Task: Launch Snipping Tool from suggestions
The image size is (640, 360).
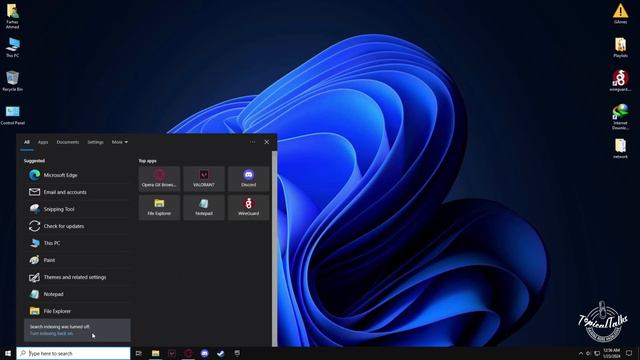Action: 77,209
